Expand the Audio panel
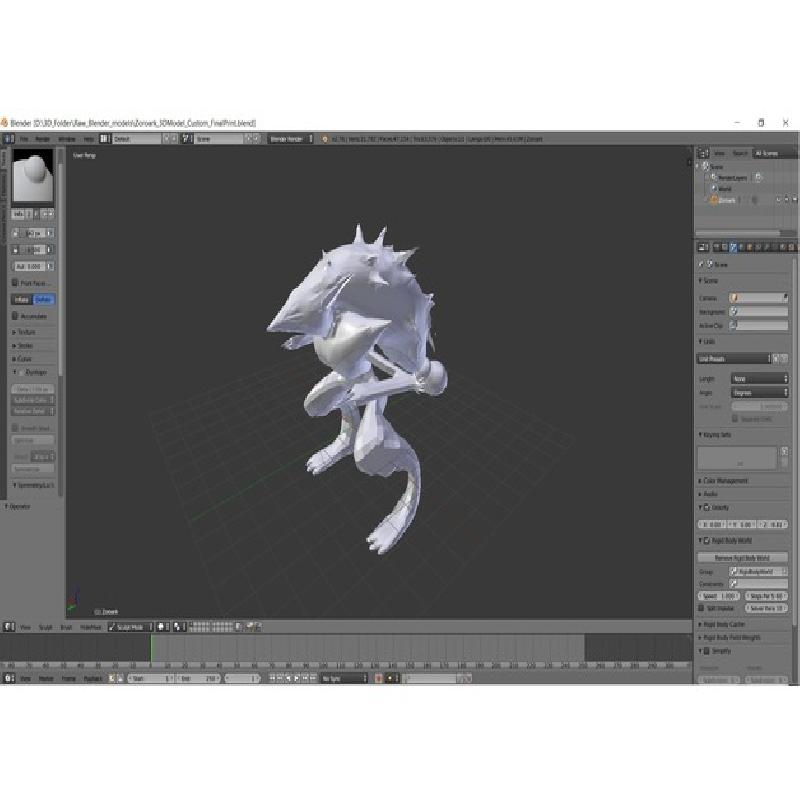Image resolution: width=800 pixels, height=800 pixels. coord(708,494)
